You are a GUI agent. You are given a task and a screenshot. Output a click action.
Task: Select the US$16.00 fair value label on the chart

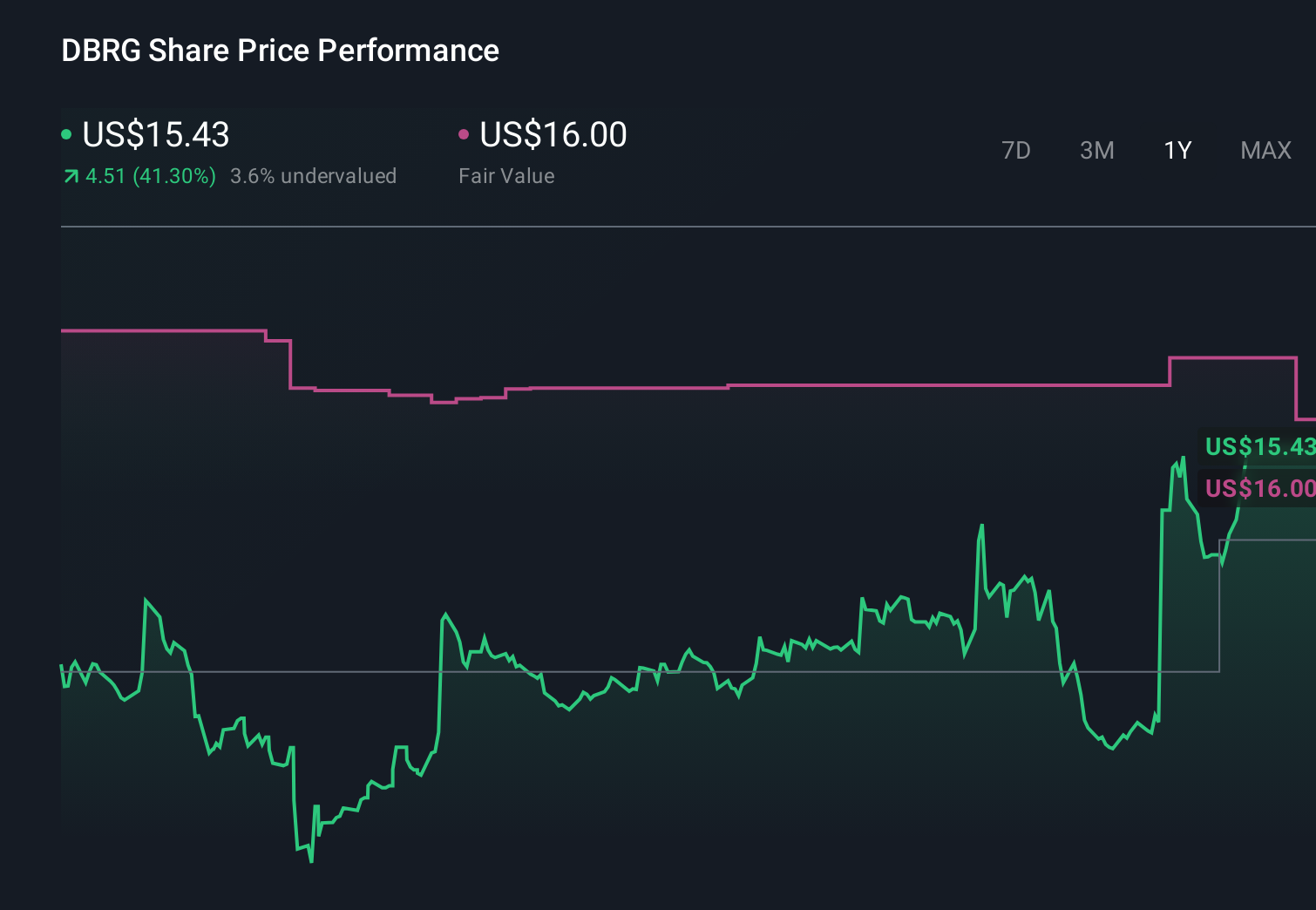click(x=1257, y=488)
